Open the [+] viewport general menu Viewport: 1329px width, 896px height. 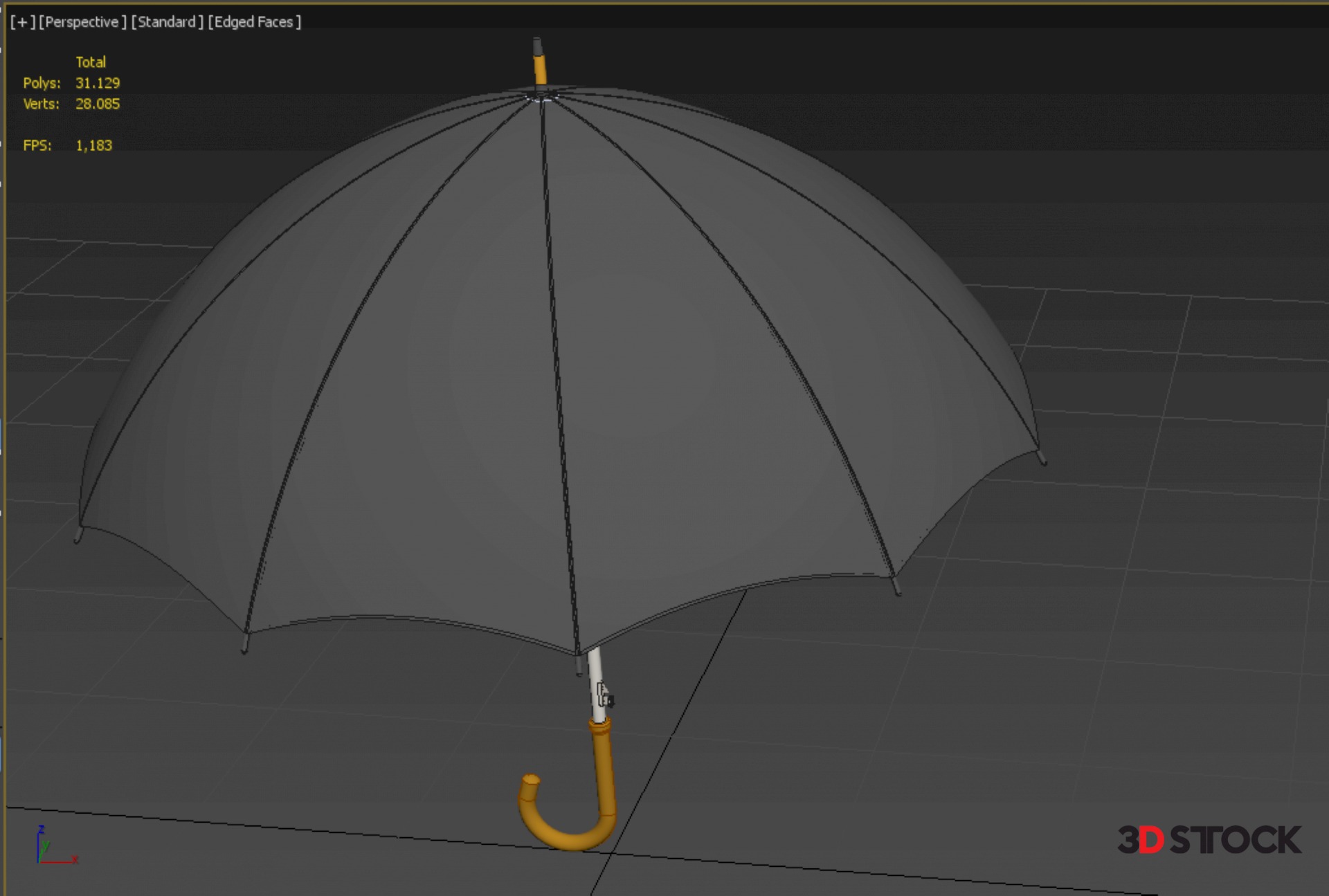click(22, 22)
